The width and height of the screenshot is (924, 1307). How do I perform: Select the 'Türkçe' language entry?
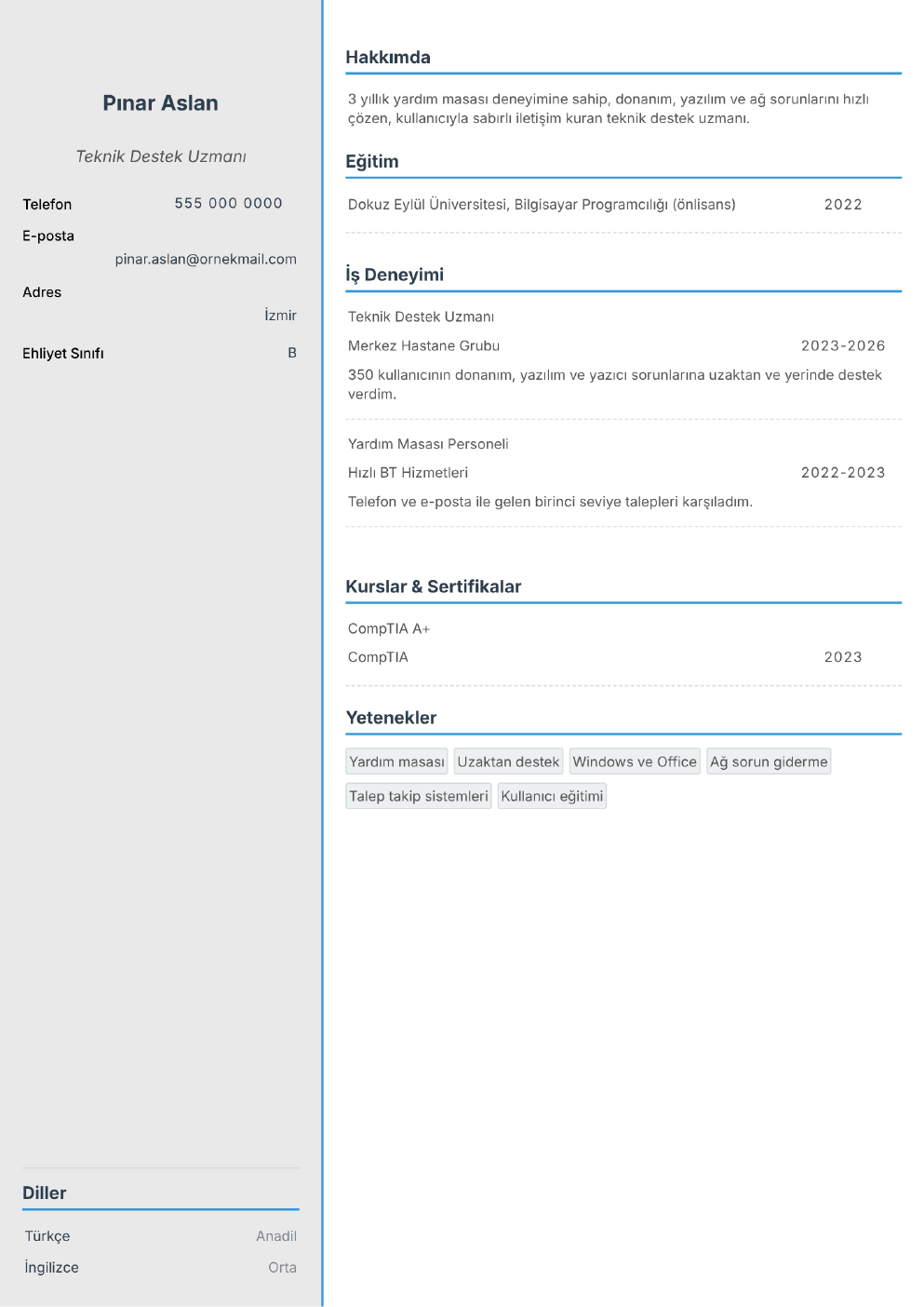[47, 1236]
